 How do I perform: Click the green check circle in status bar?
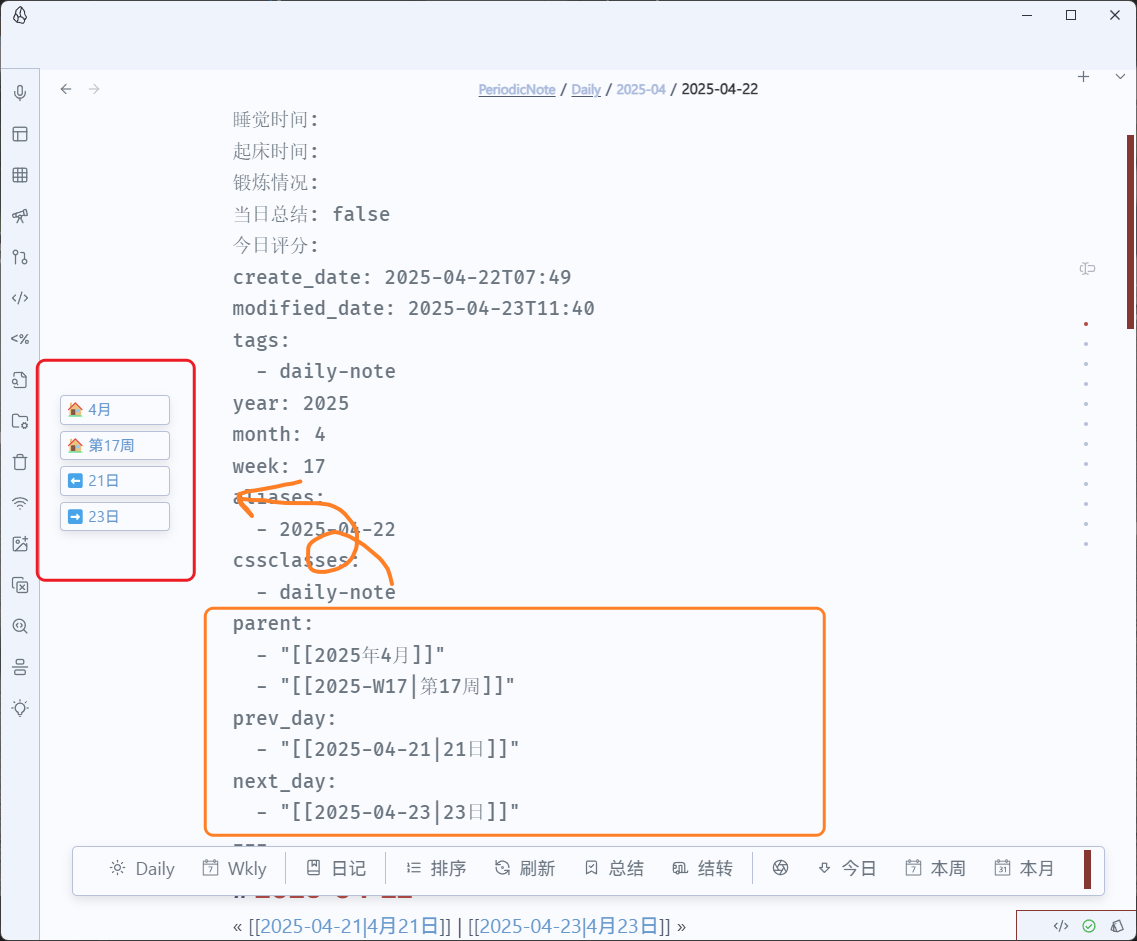1089,926
